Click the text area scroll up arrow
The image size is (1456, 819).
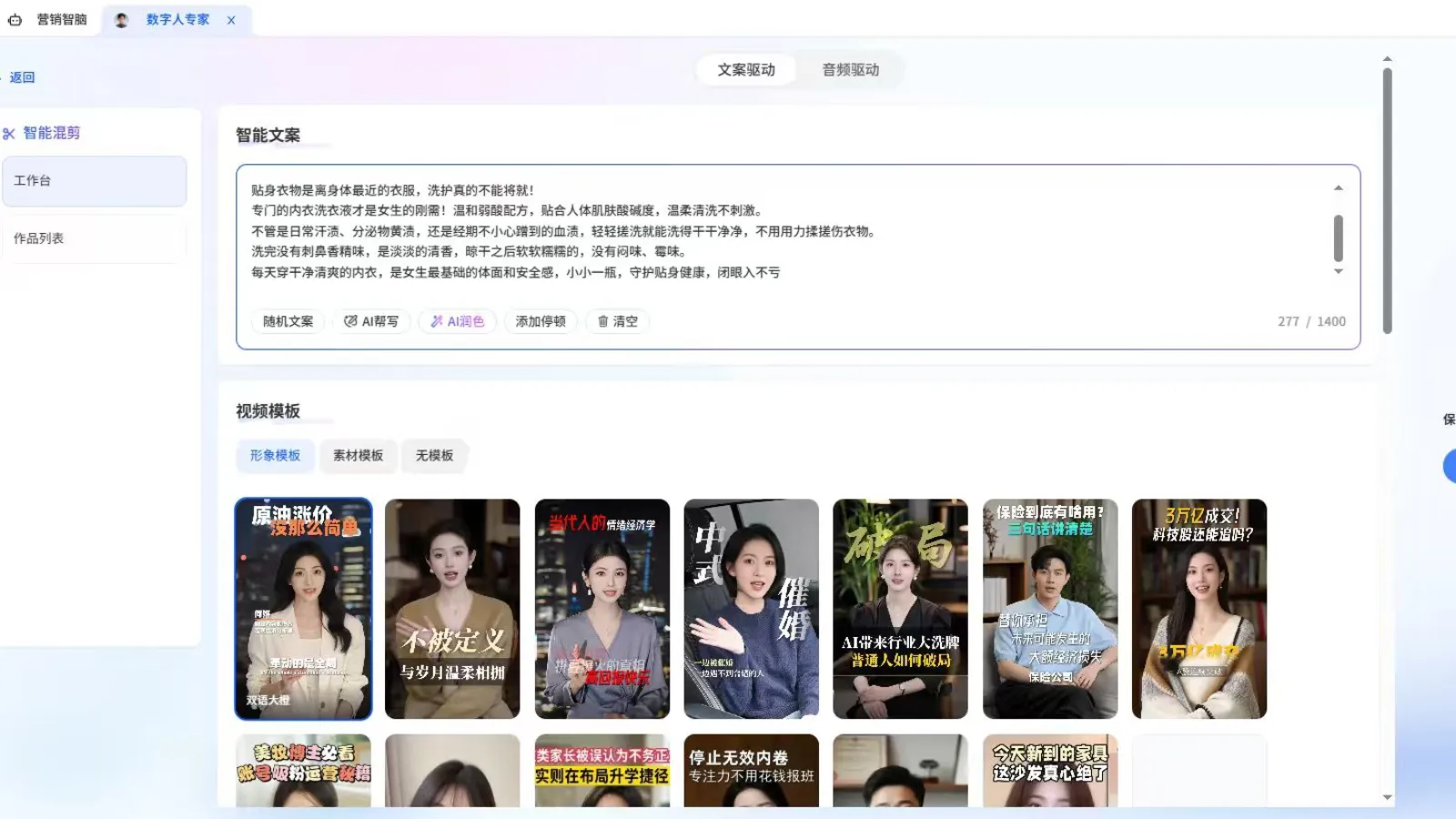(x=1338, y=188)
